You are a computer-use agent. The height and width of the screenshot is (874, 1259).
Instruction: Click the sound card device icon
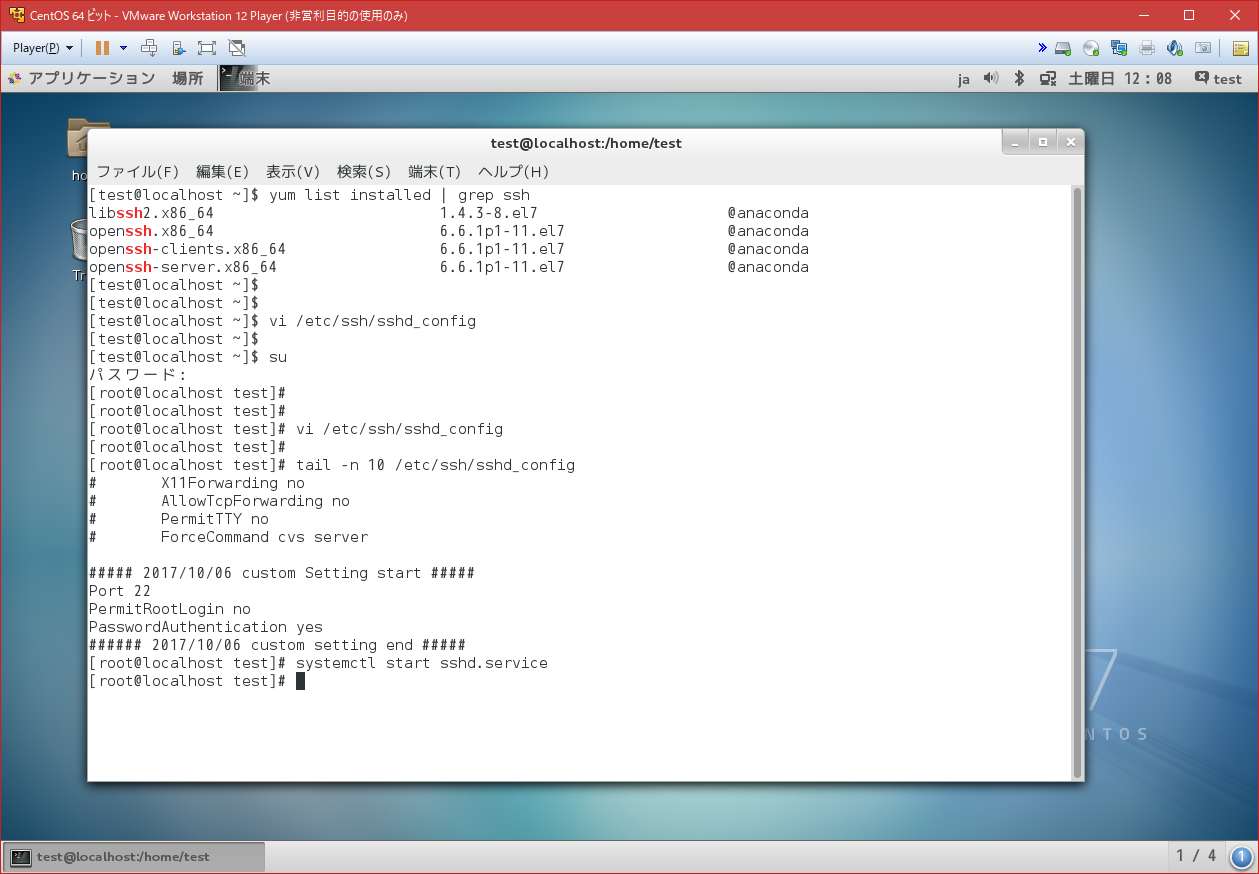[1173, 48]
